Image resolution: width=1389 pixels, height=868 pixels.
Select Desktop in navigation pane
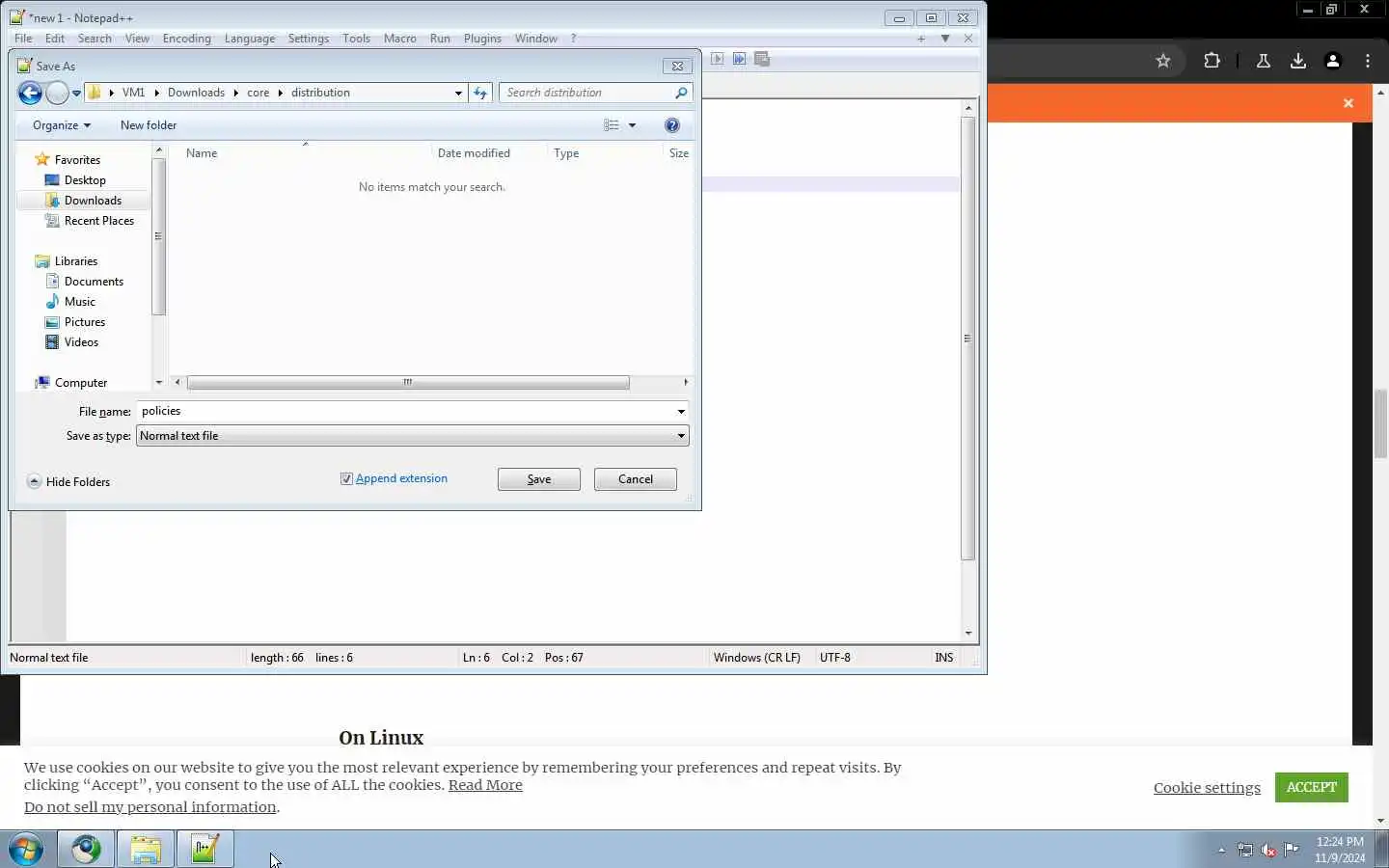point(85,180)
